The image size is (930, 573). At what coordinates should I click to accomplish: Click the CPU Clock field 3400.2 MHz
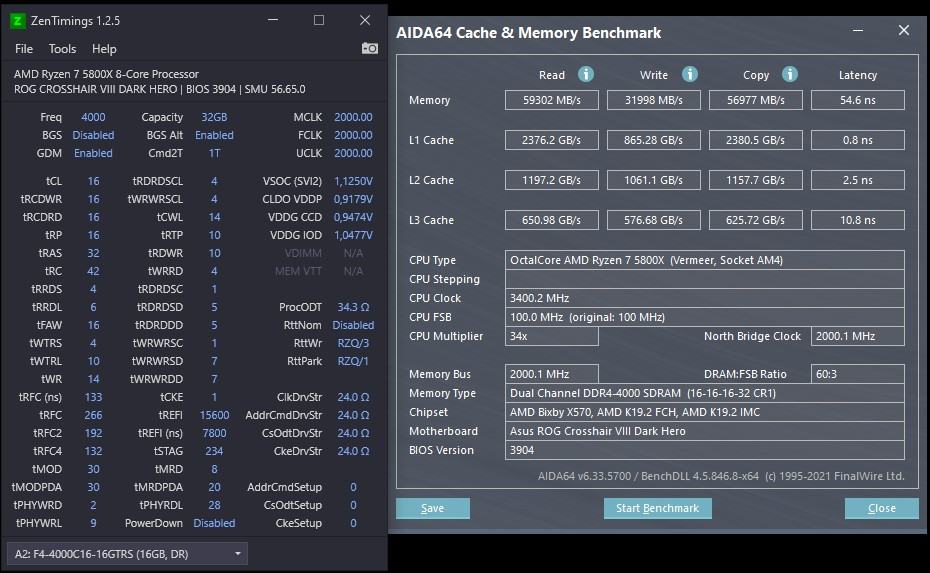click(x=705, y=298)
